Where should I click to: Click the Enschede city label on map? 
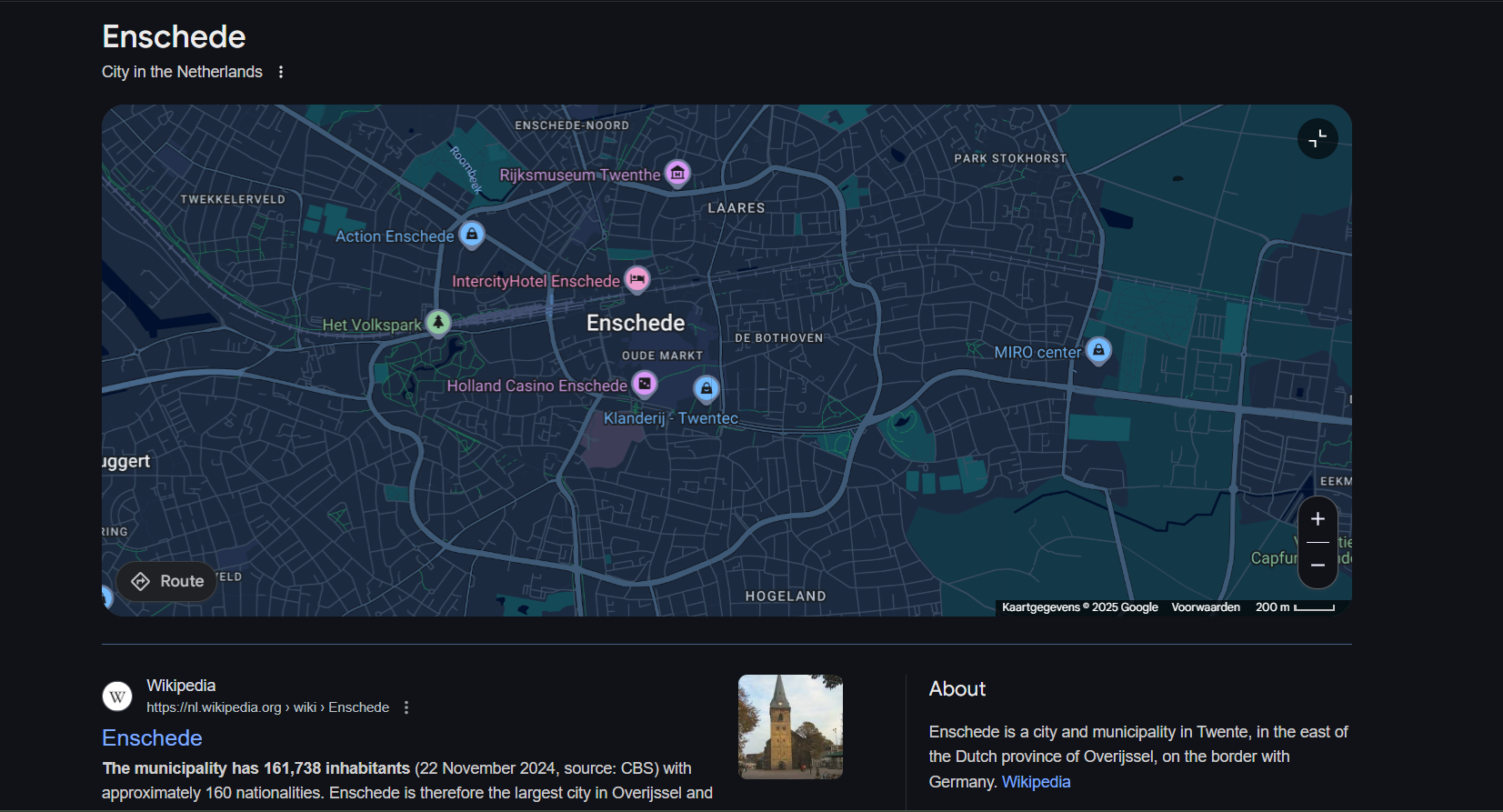click(635, 323)
